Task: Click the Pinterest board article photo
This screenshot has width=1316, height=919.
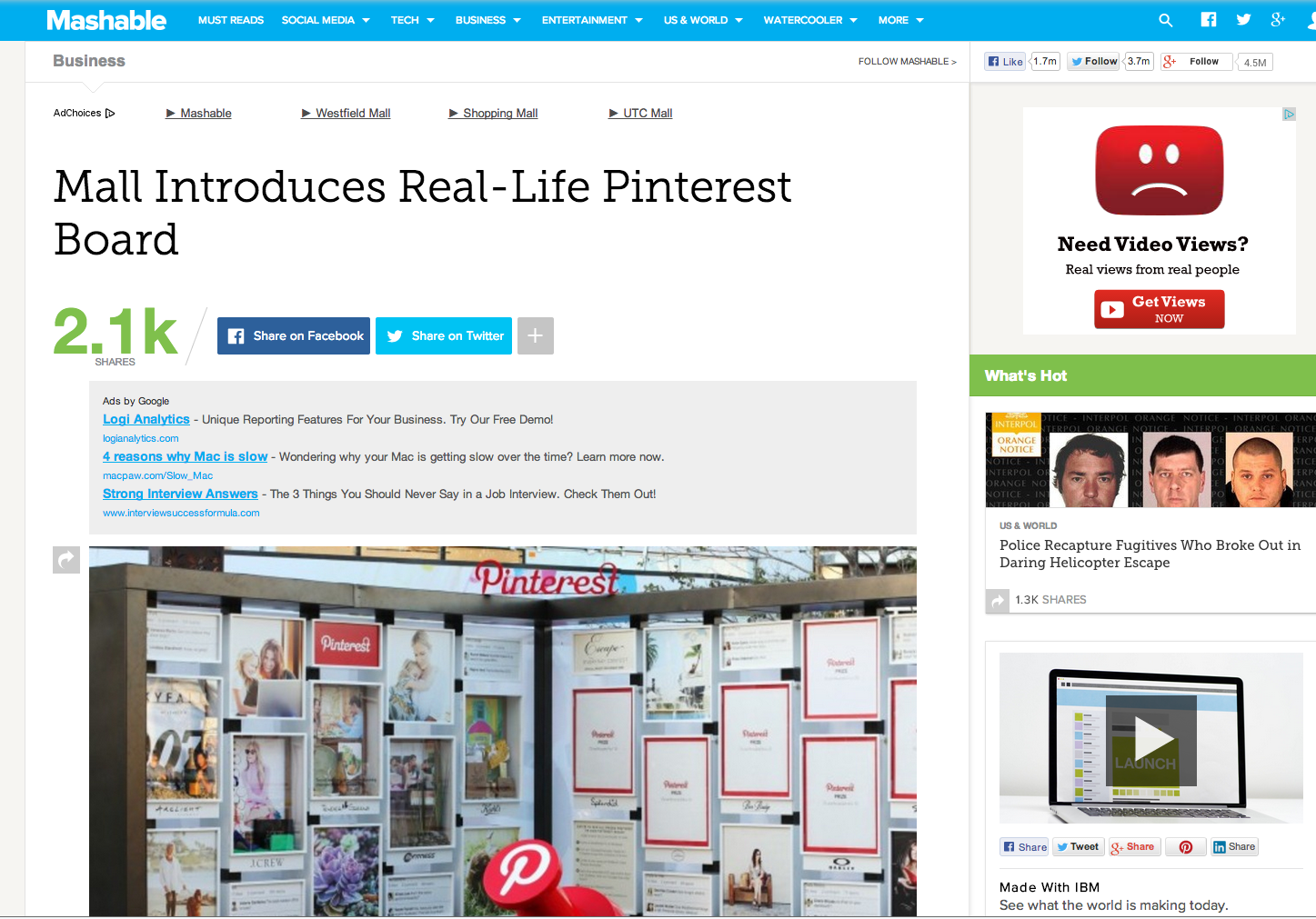Action: point(503,732)
